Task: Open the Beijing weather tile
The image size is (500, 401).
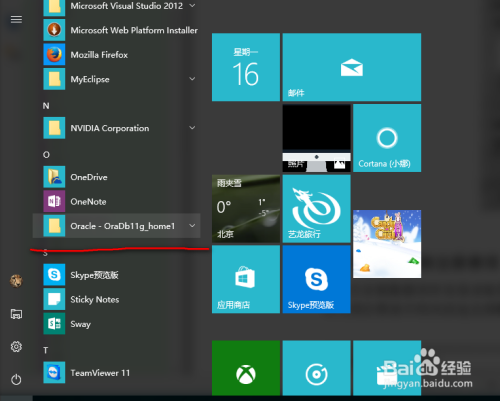Action: coord(246,209)
